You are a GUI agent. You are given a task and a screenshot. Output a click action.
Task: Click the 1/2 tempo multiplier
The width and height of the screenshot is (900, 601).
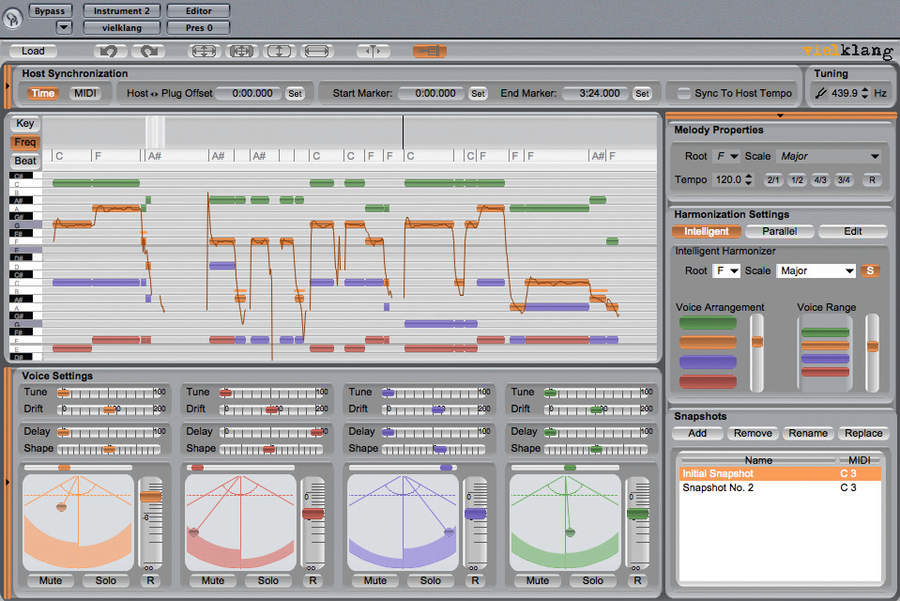[797, 180]
